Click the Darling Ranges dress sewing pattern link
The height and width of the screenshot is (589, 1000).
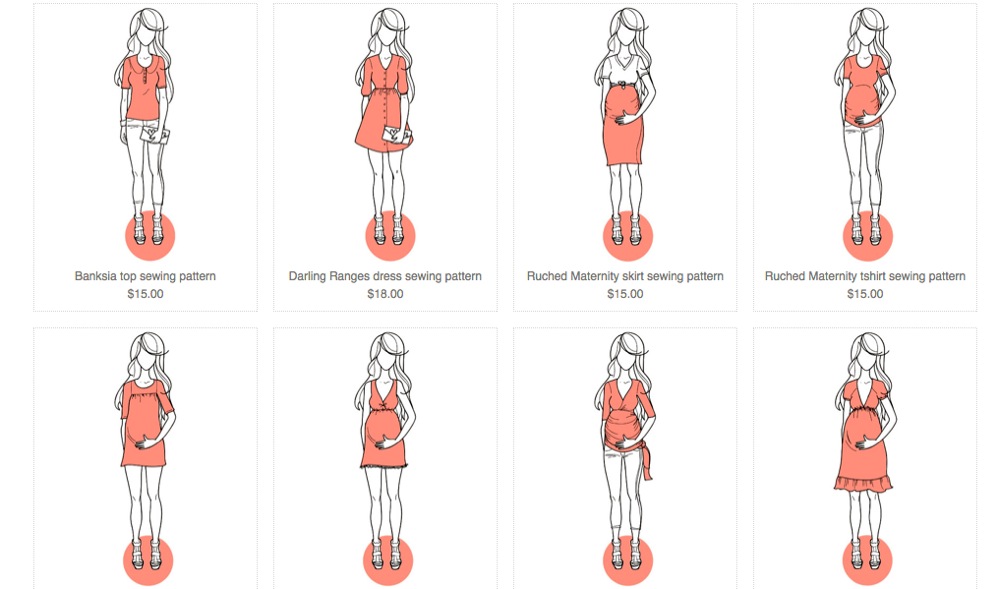385,276
